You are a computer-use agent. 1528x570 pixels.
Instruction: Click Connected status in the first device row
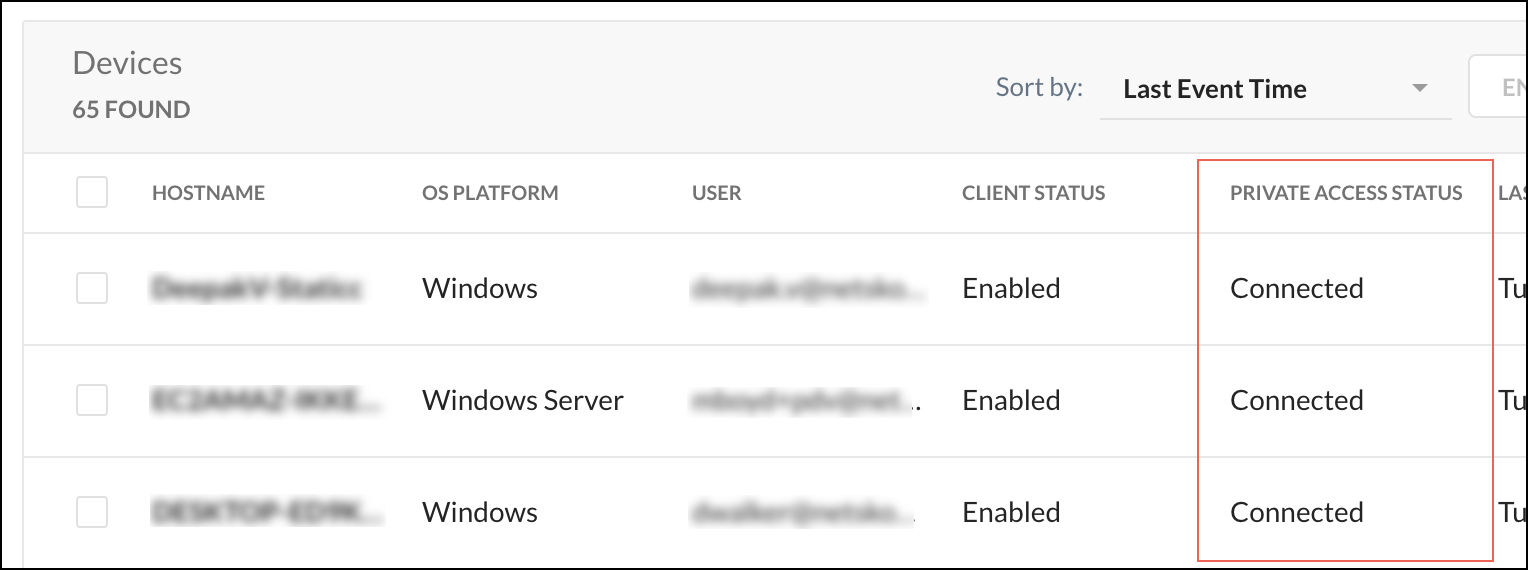1296,289
